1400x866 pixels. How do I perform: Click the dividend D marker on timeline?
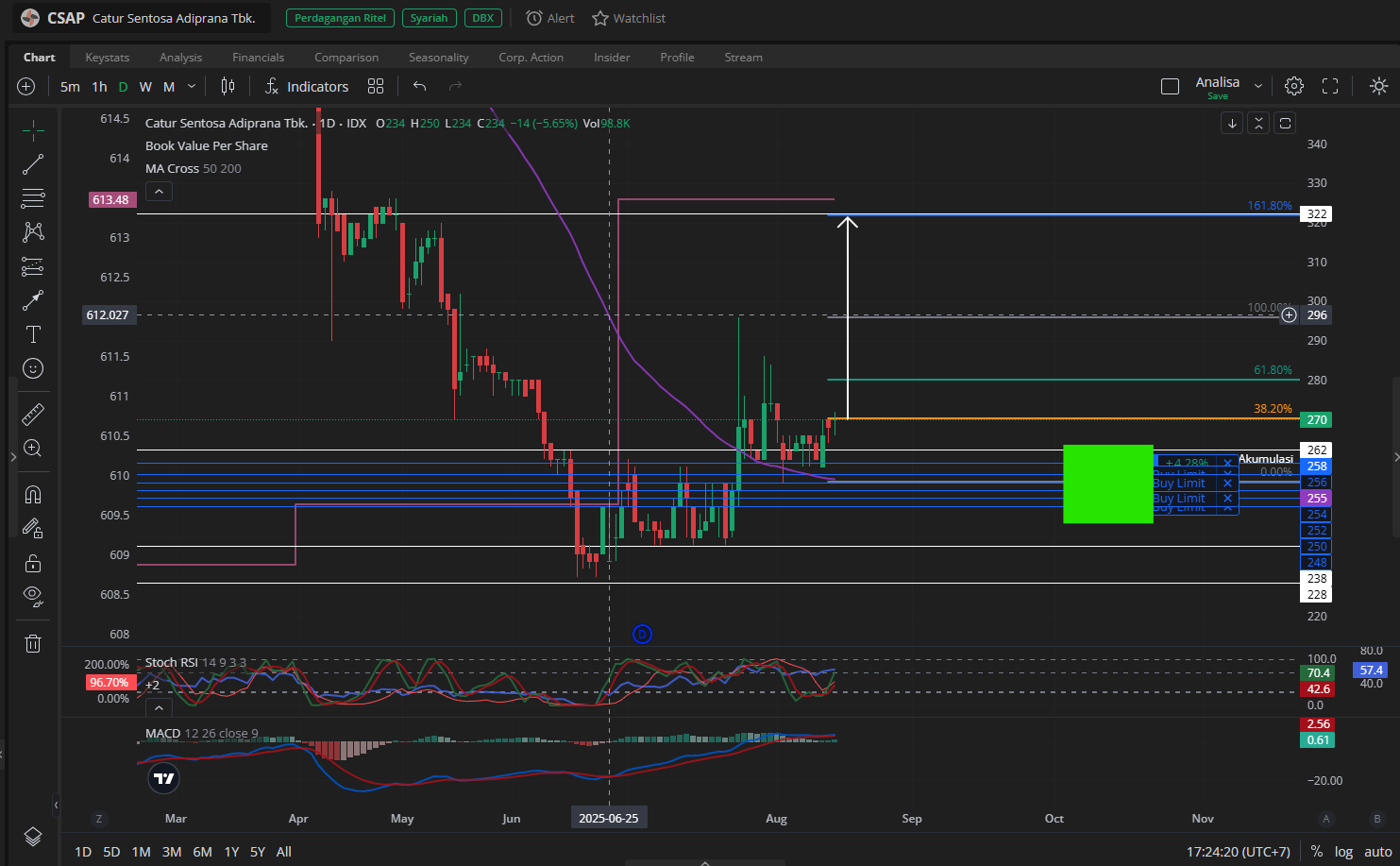coord(642,634)
